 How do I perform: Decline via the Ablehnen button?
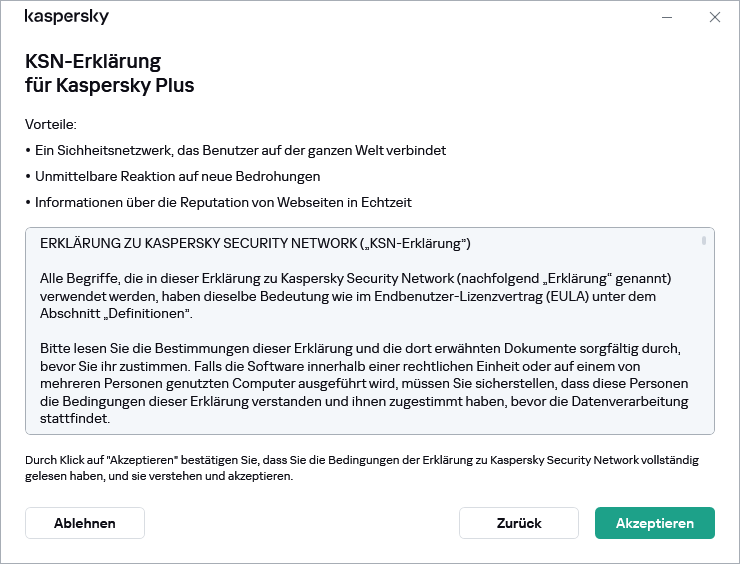tap(85, 523)
